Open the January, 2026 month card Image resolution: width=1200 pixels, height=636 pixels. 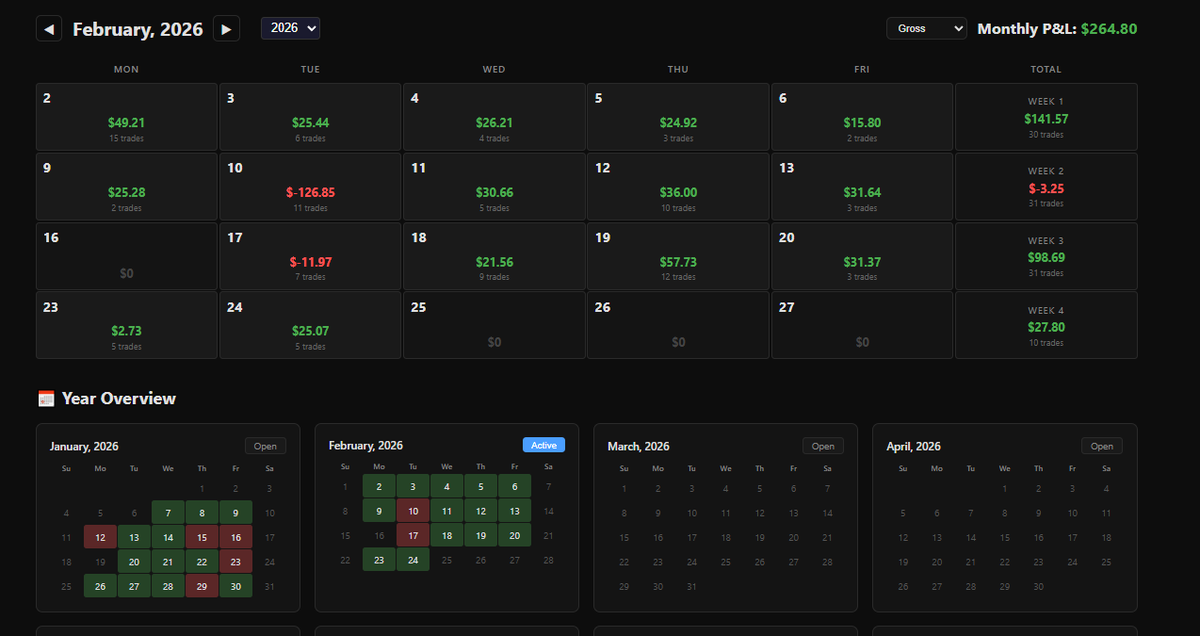tap(265, 446)
